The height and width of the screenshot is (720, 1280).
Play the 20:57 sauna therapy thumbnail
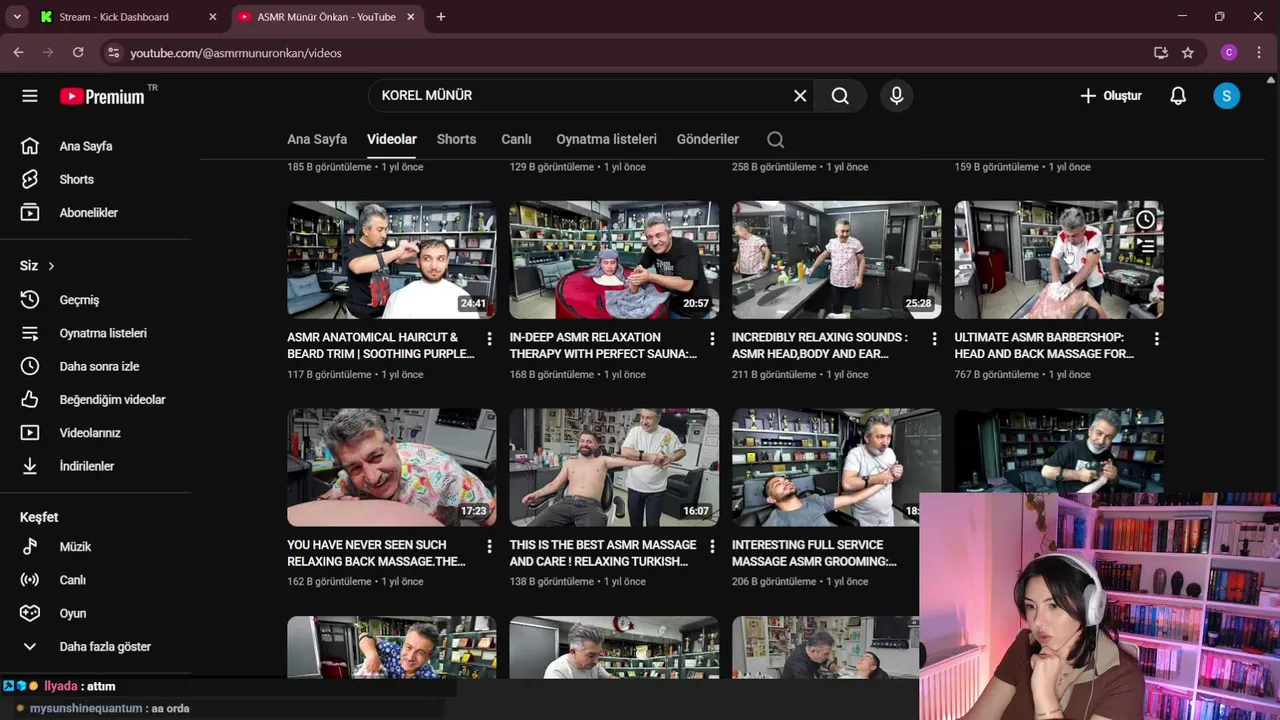614,260
